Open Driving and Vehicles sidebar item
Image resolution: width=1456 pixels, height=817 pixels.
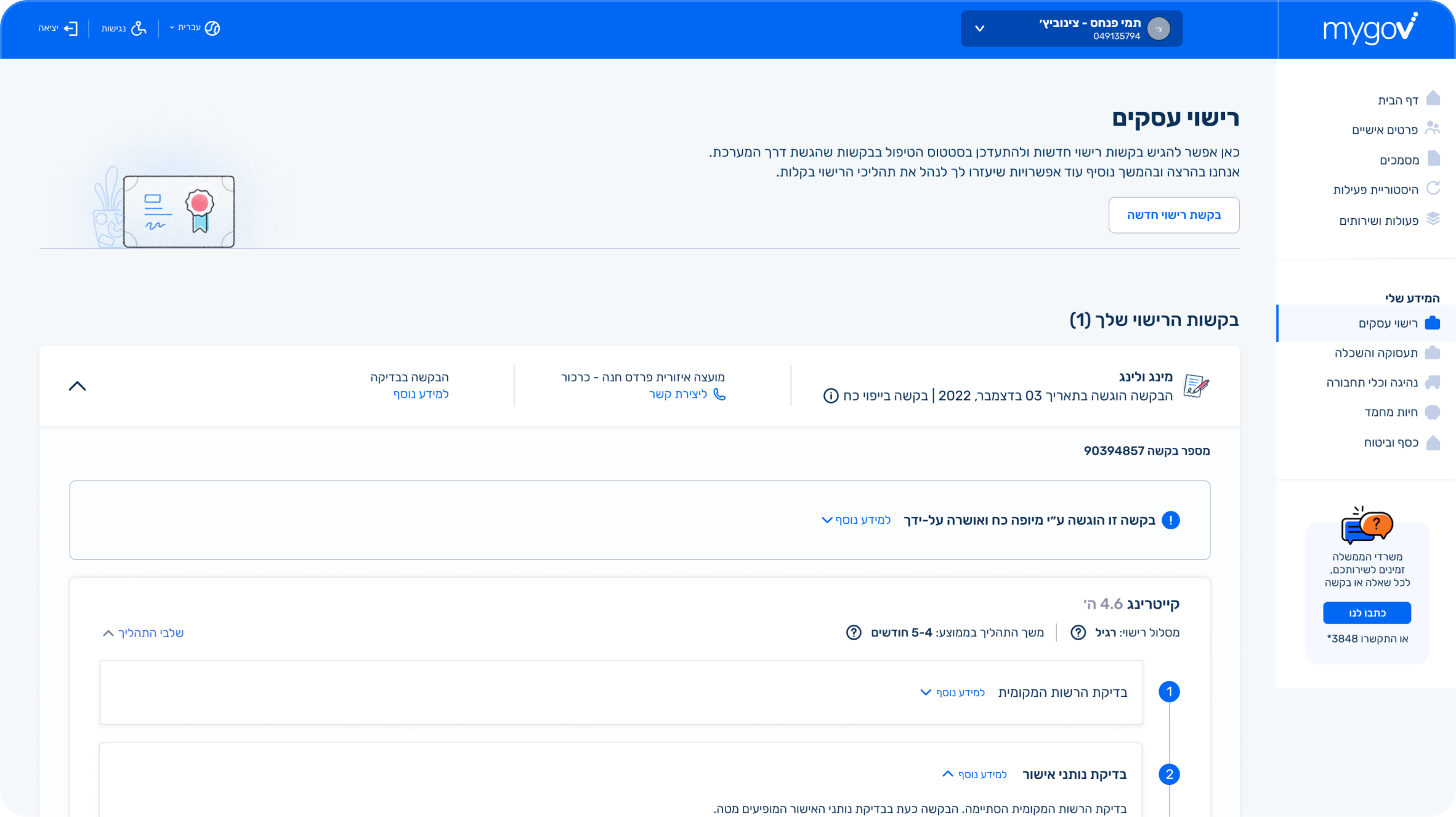click(1372, 383)
